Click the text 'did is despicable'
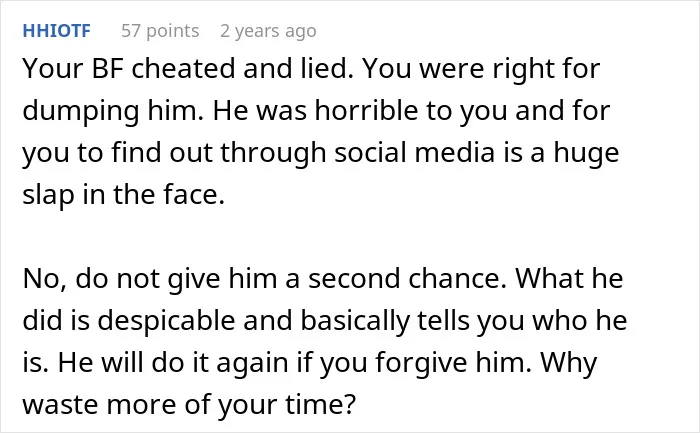The height and width of the screenshot is (433, 700). coord(129,321)
